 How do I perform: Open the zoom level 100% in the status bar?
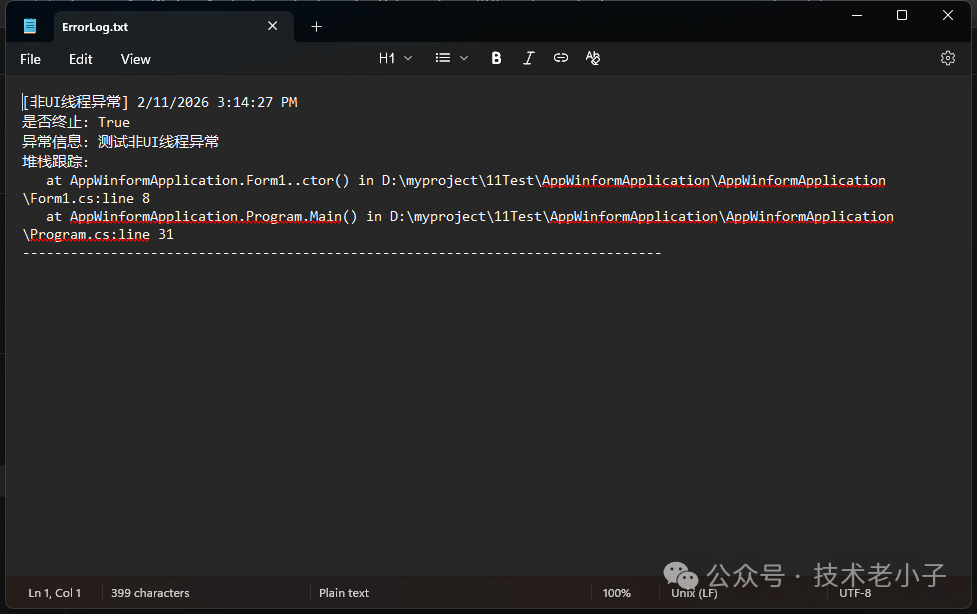616,593
